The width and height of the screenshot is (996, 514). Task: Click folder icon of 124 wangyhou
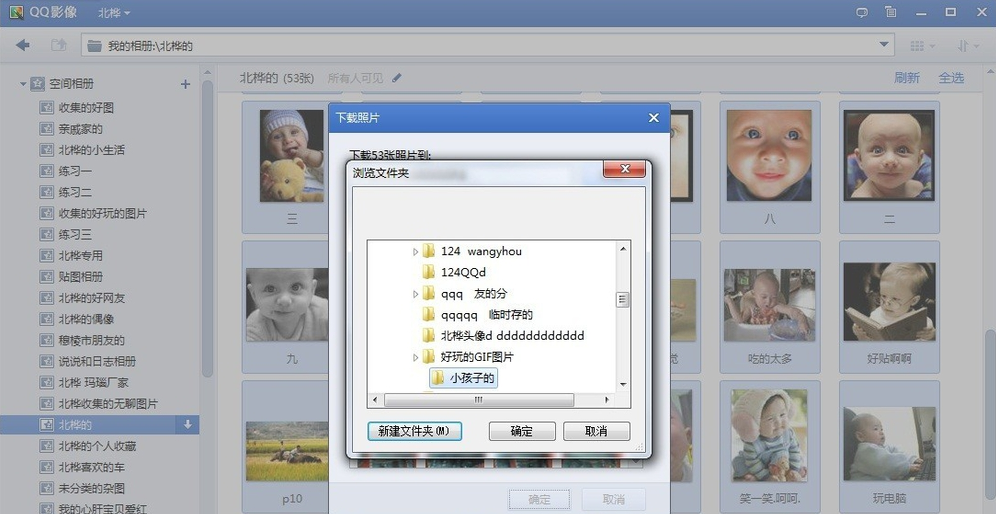[429, 251]
